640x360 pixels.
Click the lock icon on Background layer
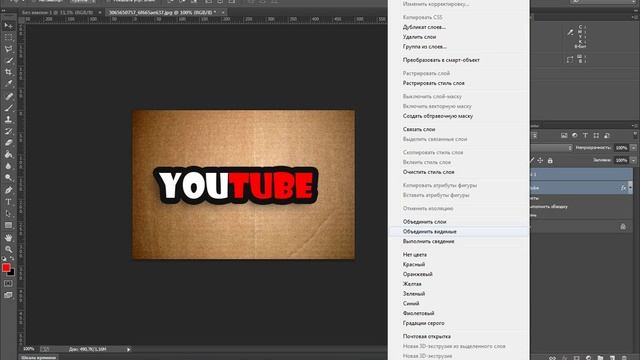click(623, 227)
